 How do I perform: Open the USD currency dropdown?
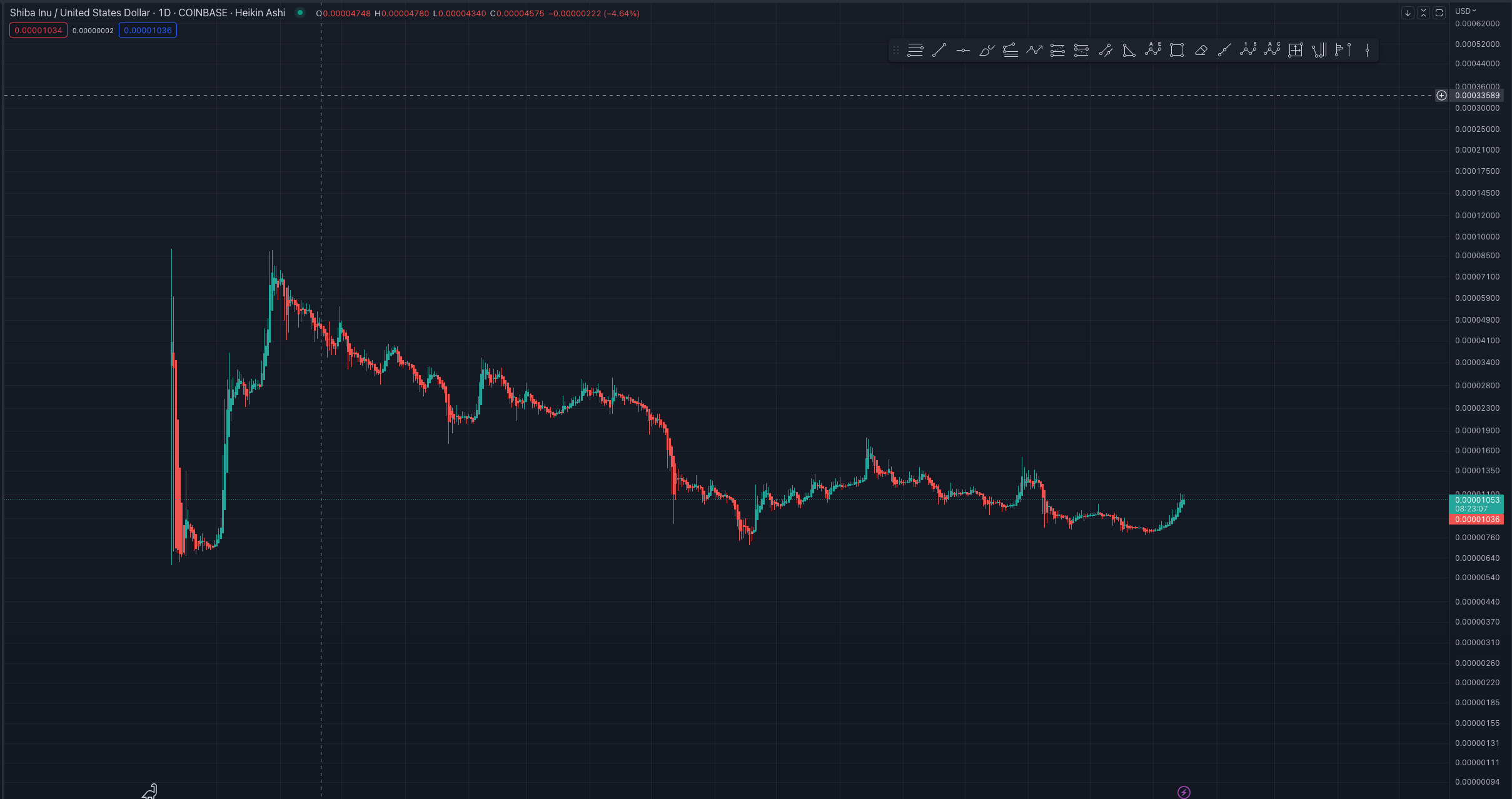tap(1465, 11)
